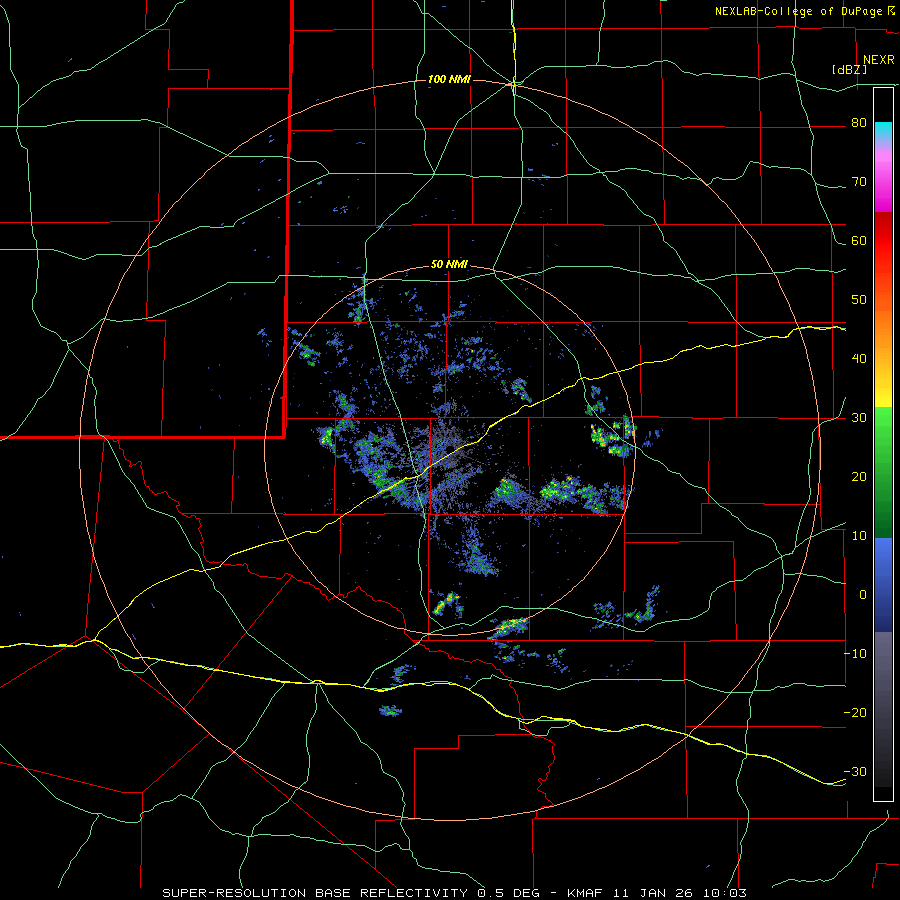Image resolution: width=900 pixels, height=900 pixels.
Task: Pick the bright green segment of the color bar
Action: [884, 428]
